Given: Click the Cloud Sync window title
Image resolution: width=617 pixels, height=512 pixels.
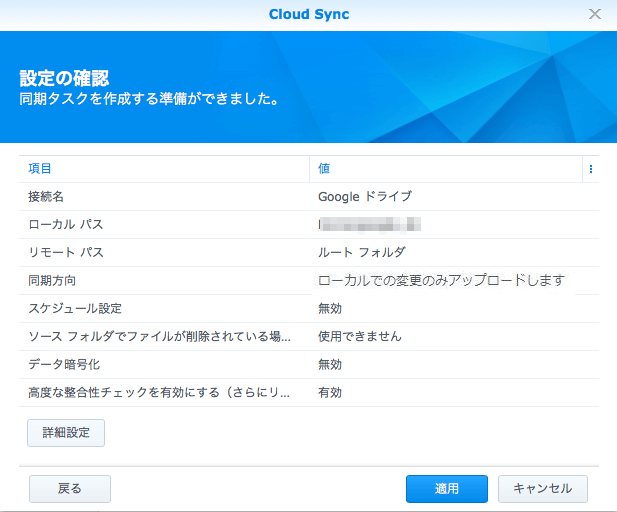Looking at the screenshot, I should 309,14.
